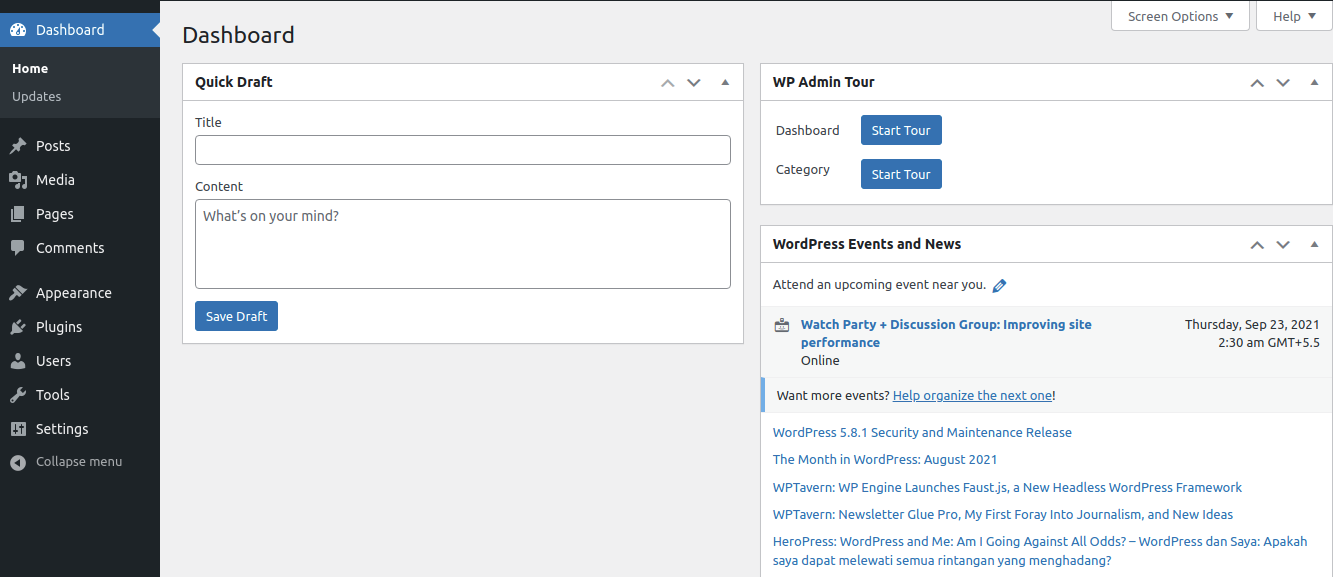
Task: Open the Posts menu pin icon
Action: click(x=18, y=146)
